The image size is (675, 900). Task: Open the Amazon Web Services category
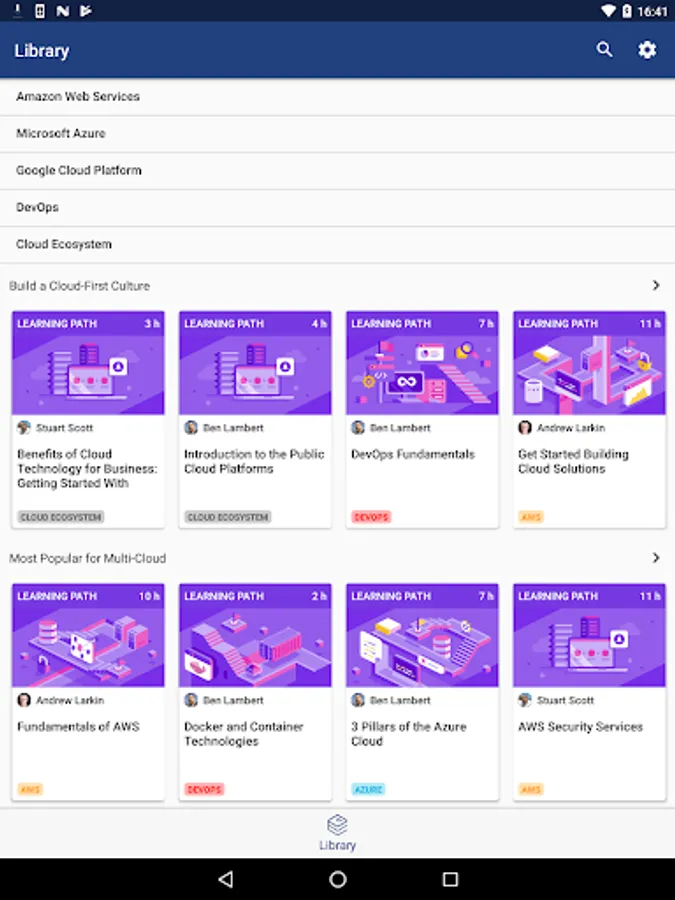338,96
